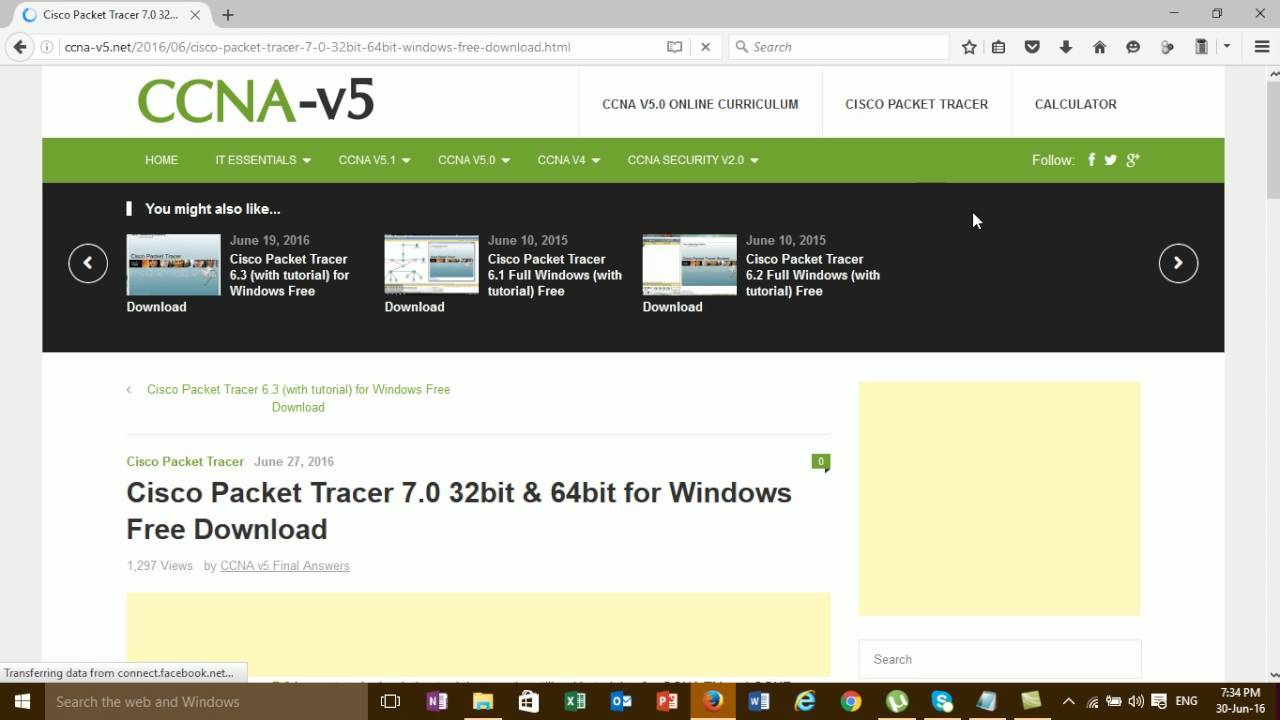The image size is (1280, 720).
Task: Show previous related posts with the left carousel arrow
Action: click(x=88, y=263)
